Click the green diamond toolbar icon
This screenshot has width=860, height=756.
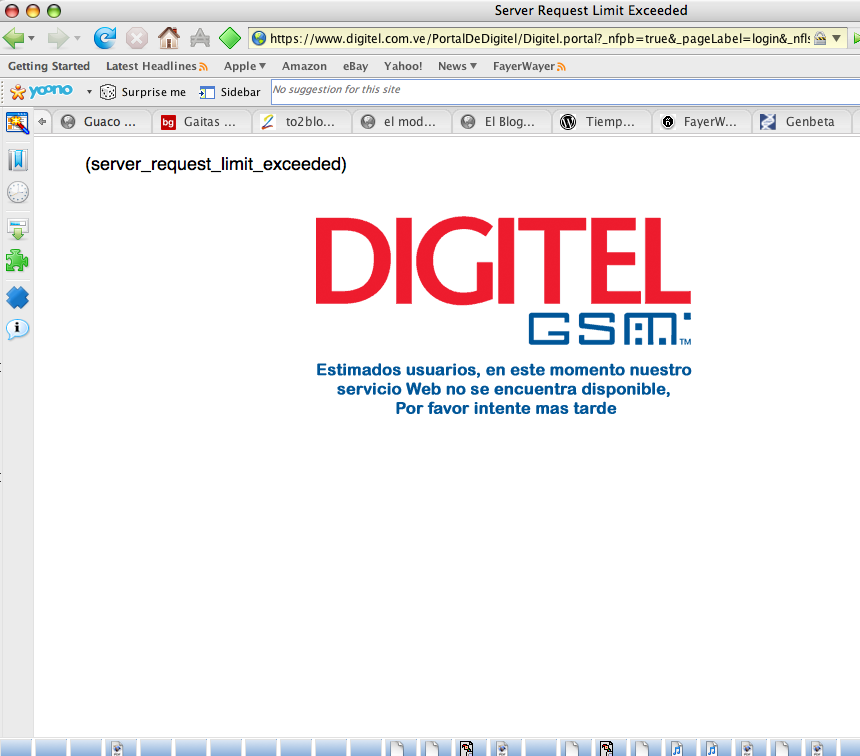[x=230, y=38]
